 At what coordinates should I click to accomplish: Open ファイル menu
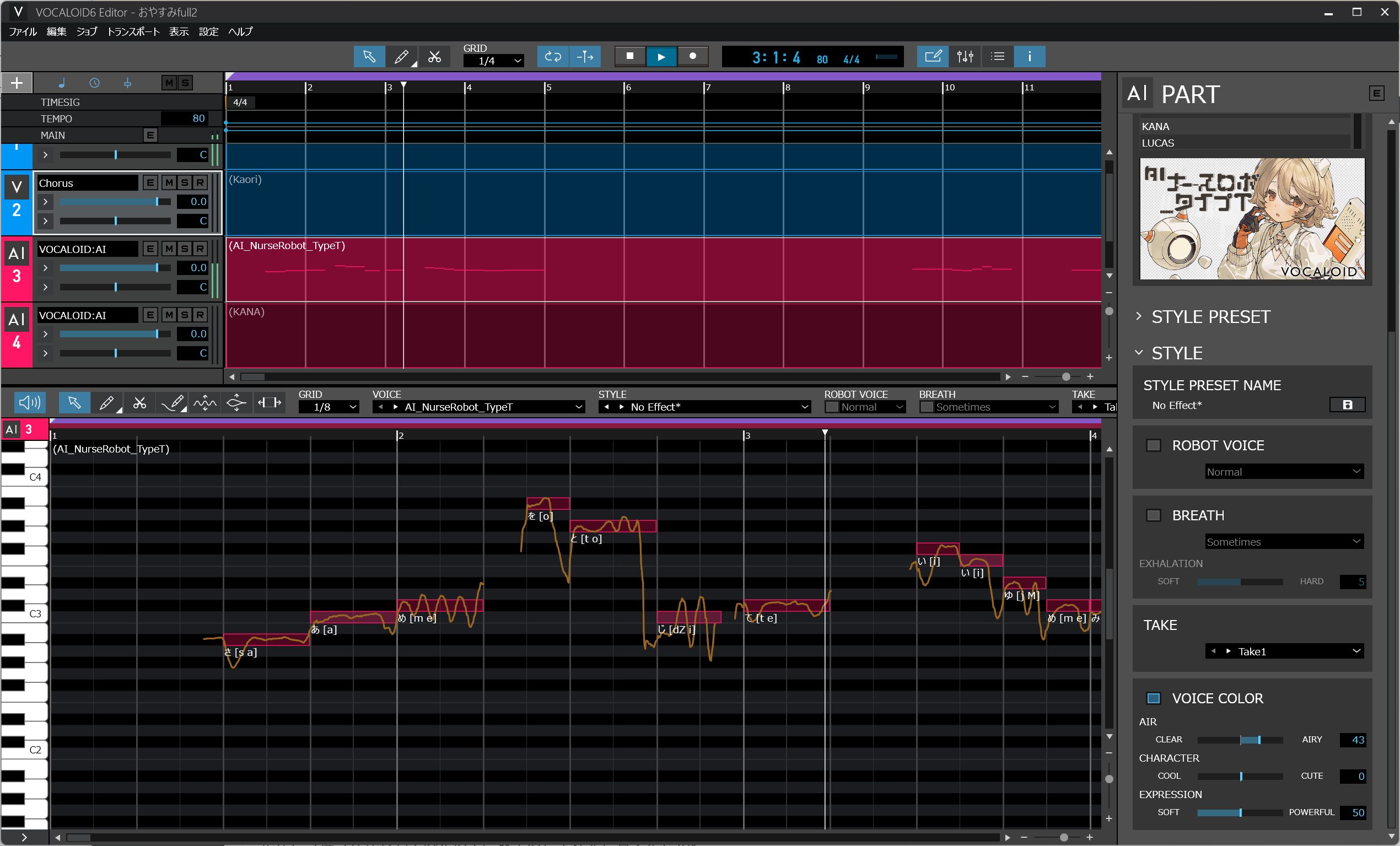click(23, 32)
